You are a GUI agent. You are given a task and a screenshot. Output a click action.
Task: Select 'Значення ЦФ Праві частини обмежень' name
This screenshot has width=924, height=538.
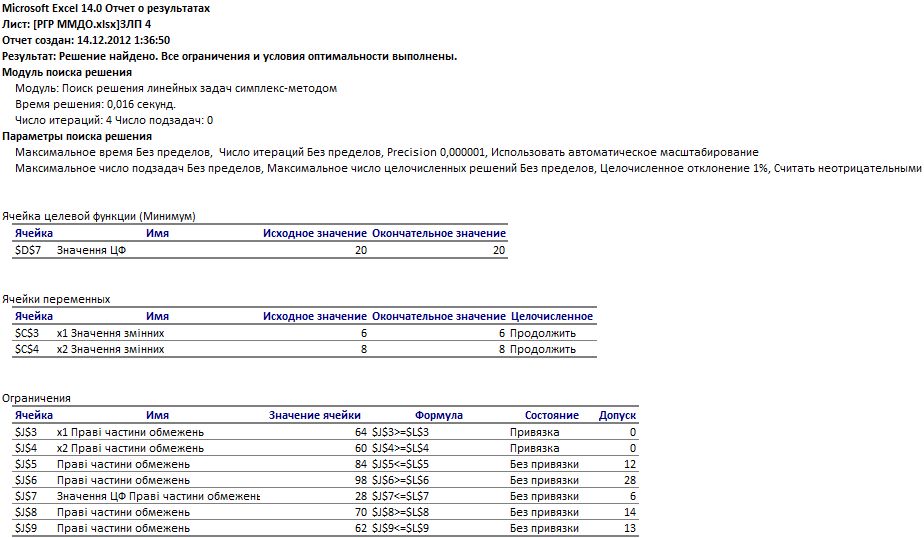(x=159, y=496)
